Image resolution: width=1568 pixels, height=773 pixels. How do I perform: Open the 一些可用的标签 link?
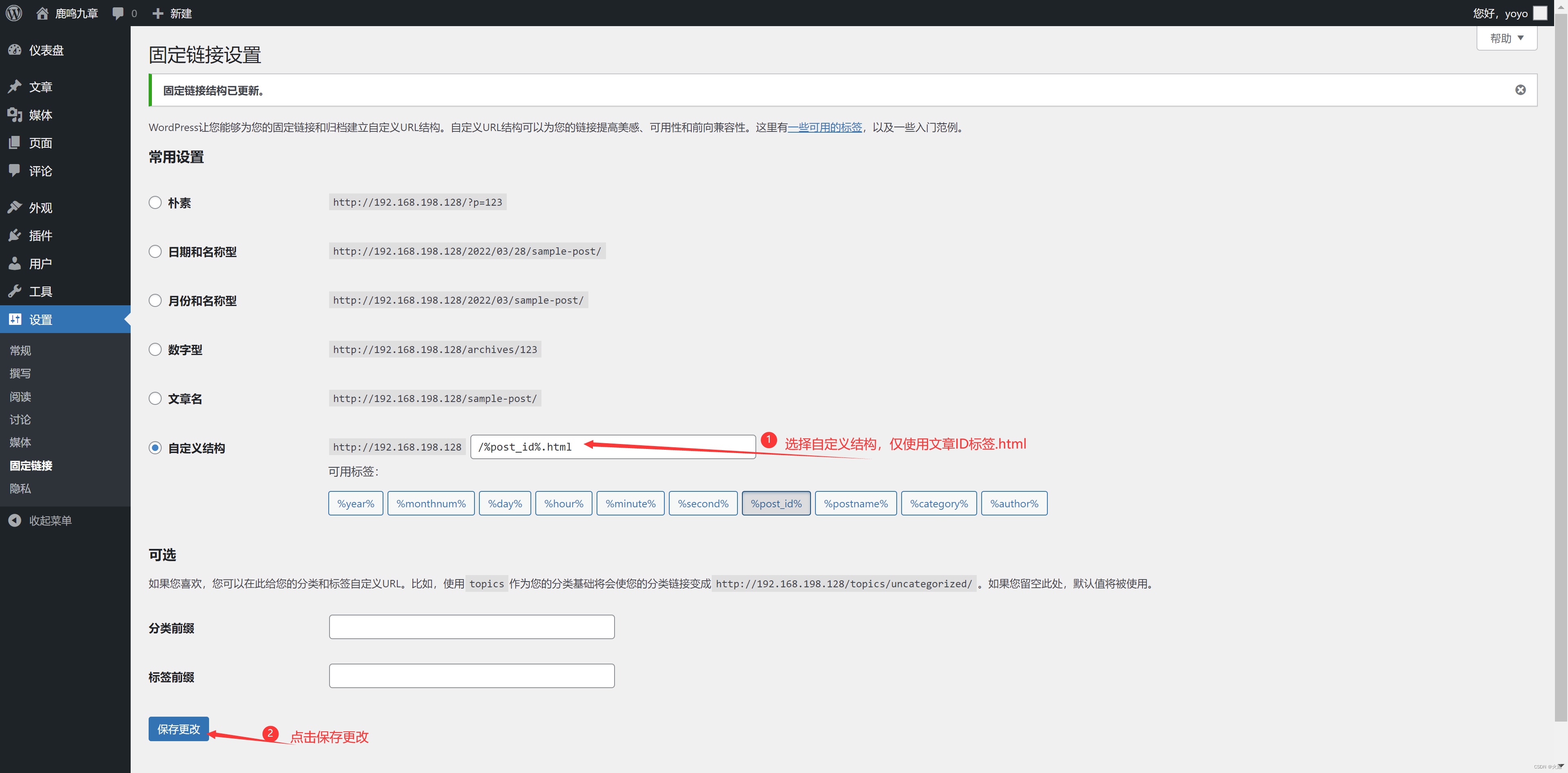tap(825, 127)
